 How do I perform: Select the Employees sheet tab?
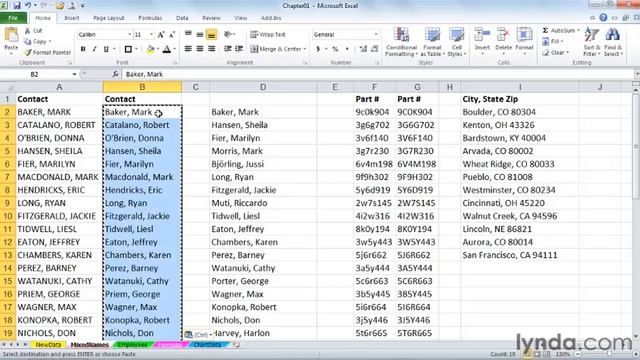[x=132, y=345]
